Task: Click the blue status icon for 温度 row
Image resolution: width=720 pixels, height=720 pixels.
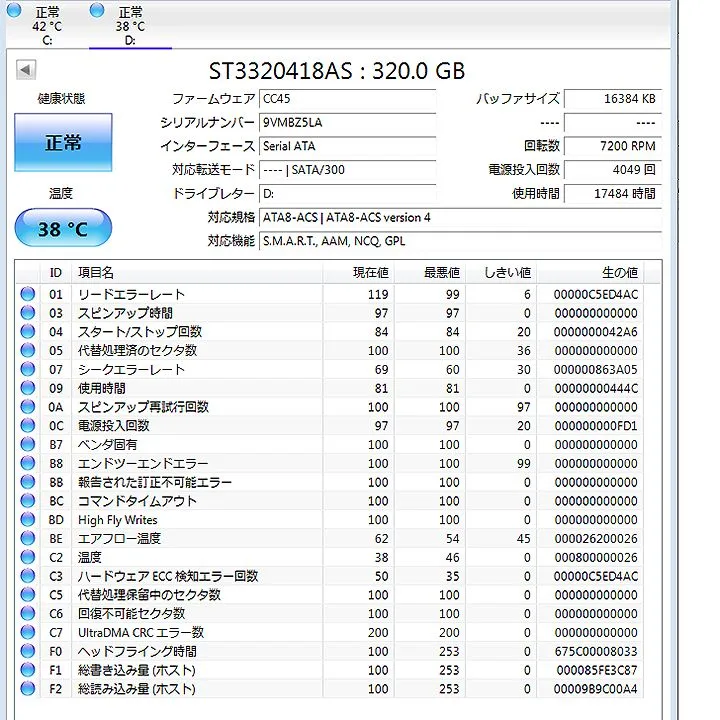Action: [27, 558]
